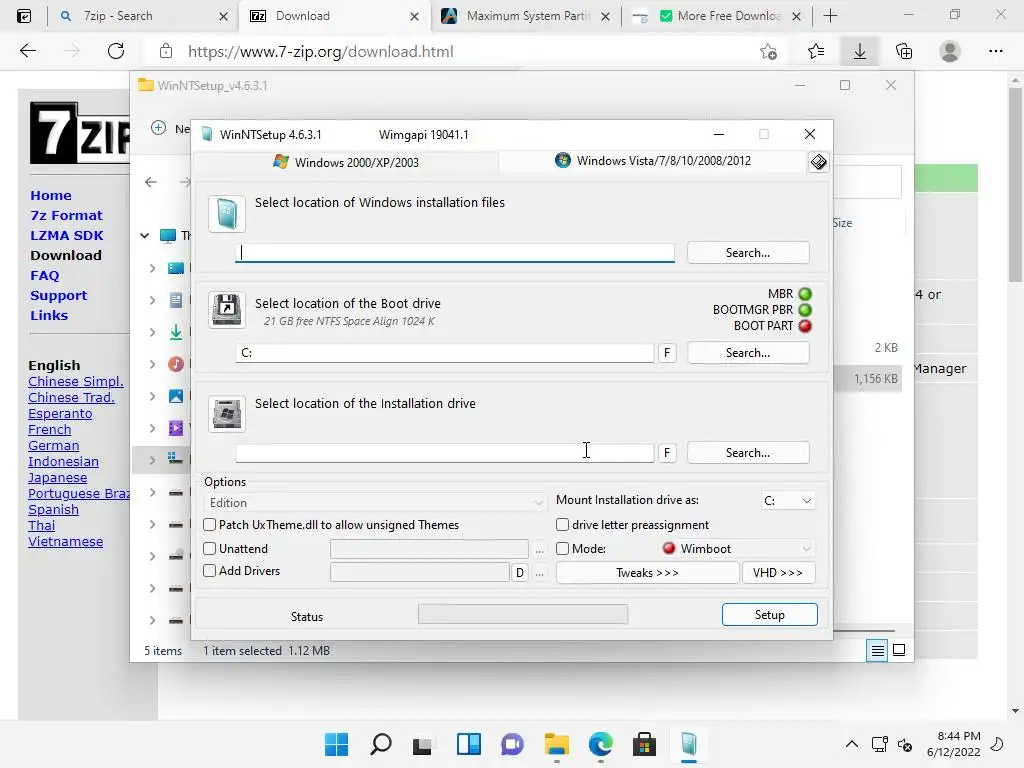Open File Explorer from the taskbar

click(x=556, y=744)
